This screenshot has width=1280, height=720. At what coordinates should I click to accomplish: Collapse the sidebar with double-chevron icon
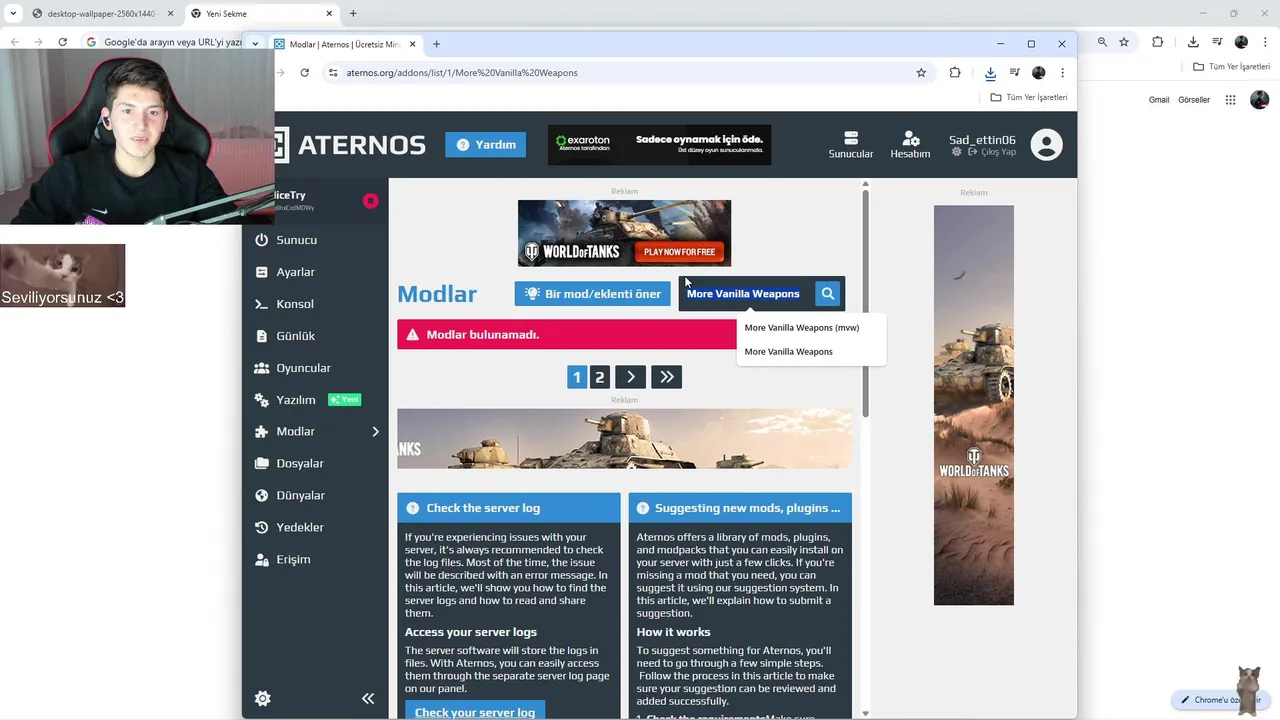(x=368, y=699)
